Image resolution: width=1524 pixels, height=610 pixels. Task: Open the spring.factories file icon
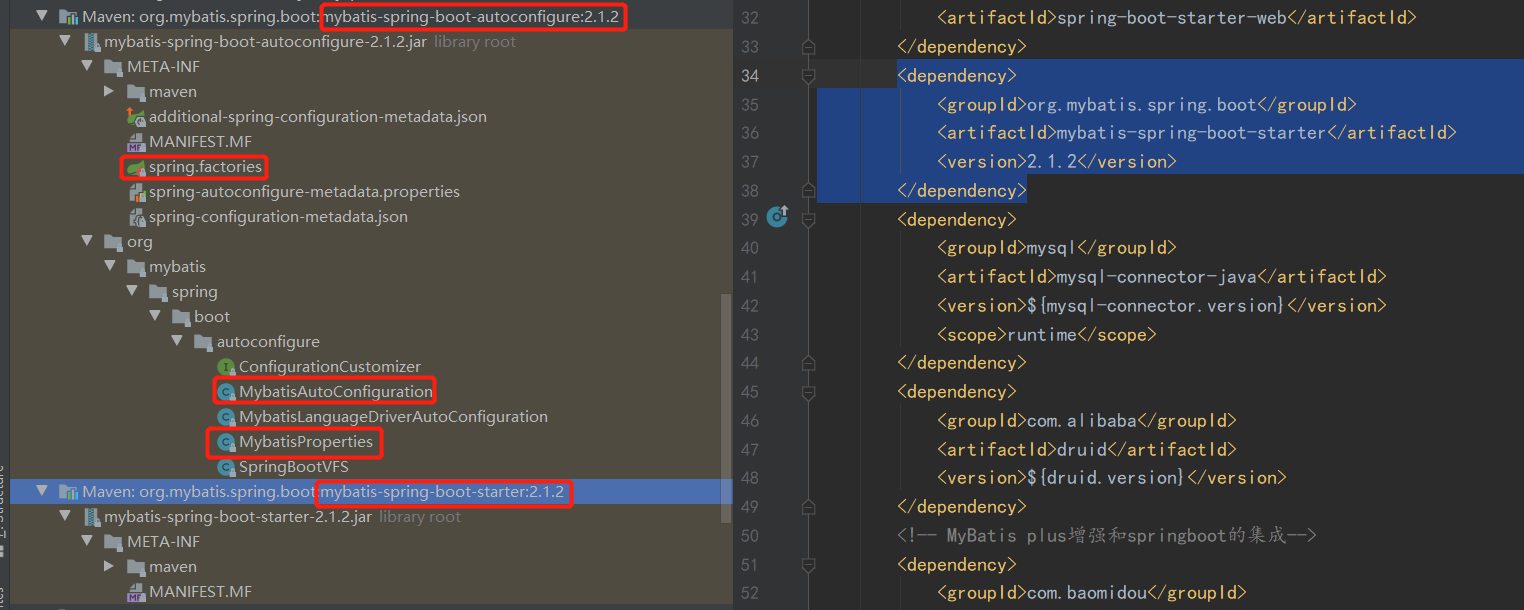(x=136, y=167)
